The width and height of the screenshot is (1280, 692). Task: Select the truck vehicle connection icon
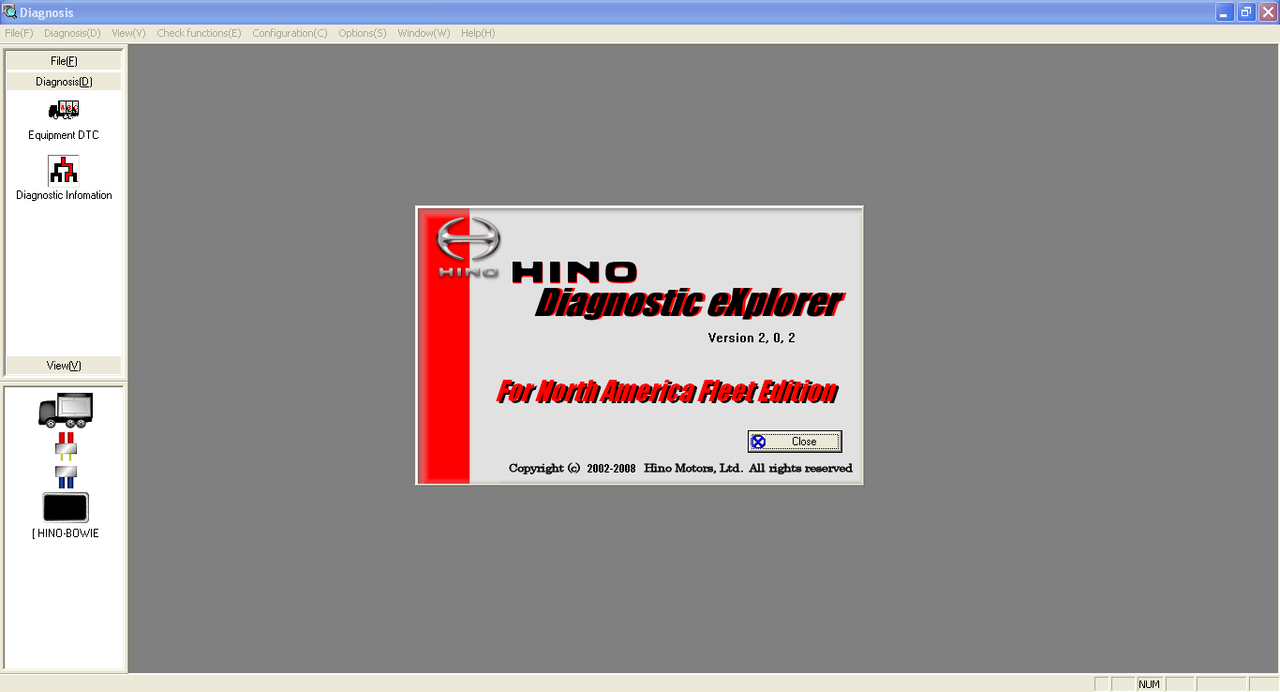click(66, 410)
